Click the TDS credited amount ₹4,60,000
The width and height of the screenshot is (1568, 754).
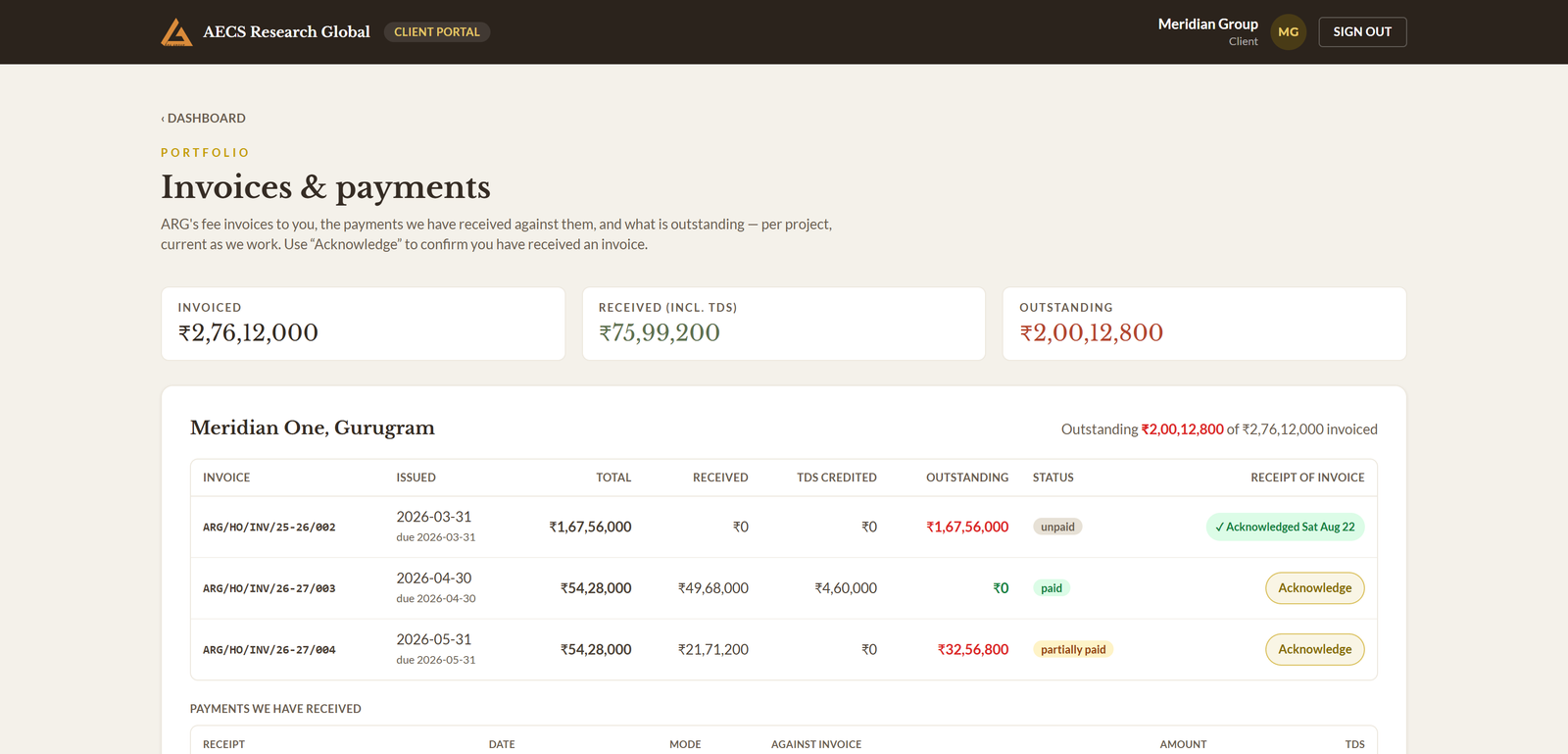coord(846,588)
